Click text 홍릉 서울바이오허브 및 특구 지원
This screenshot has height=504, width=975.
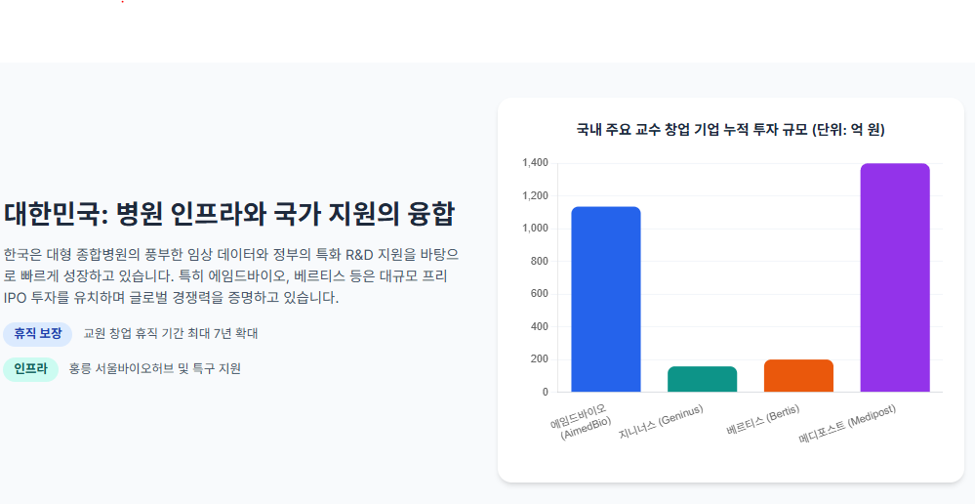[155, 369]
